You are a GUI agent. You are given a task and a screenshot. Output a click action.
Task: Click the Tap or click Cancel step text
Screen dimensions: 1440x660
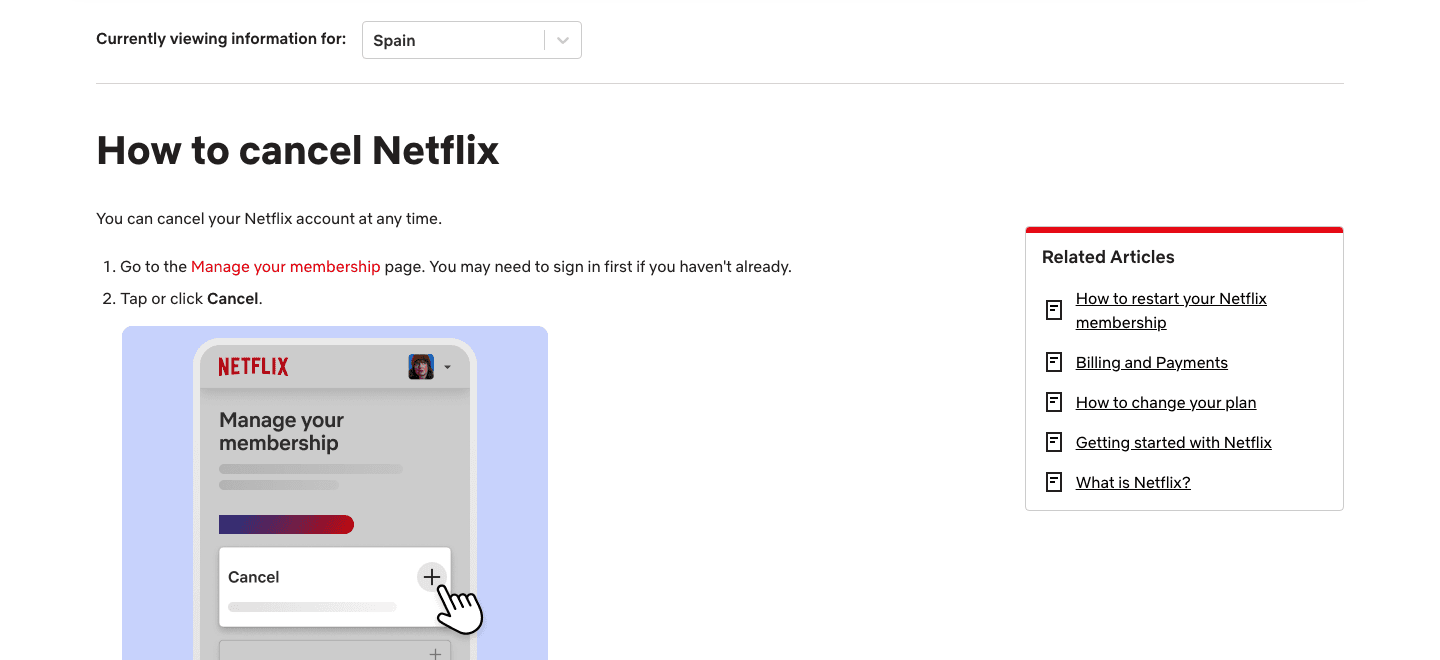point(191,299)
